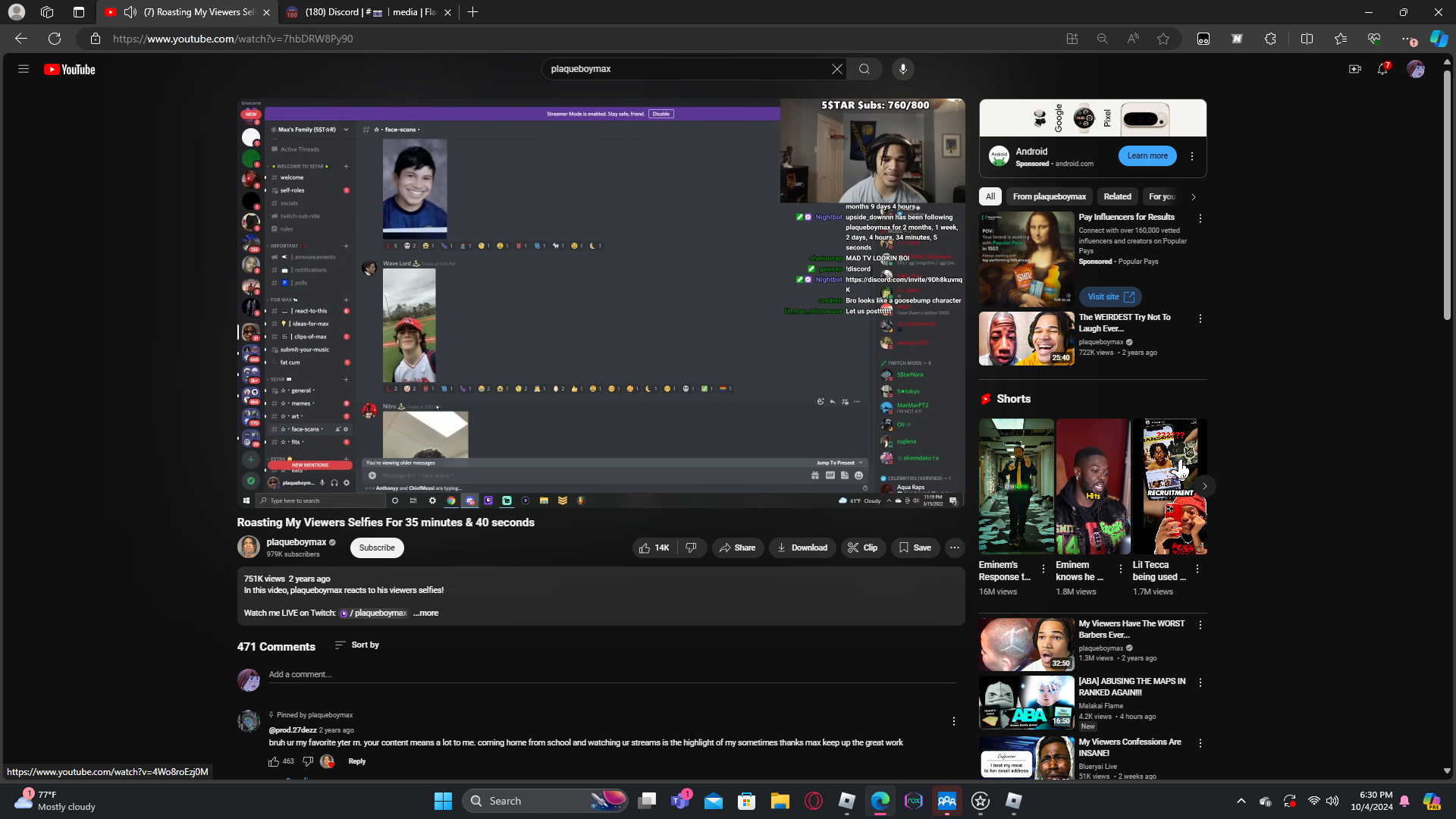Open options for Lil Tecca short
Screen dimensions: 1456x819
tap(1197, 569)
